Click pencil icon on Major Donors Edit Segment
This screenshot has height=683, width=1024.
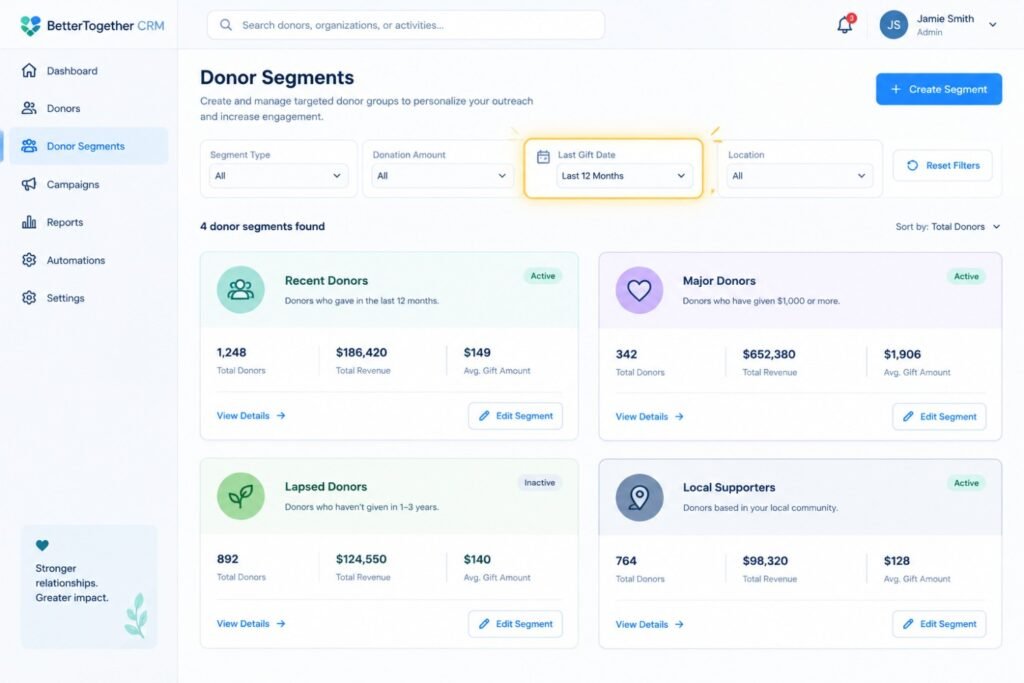908,417
